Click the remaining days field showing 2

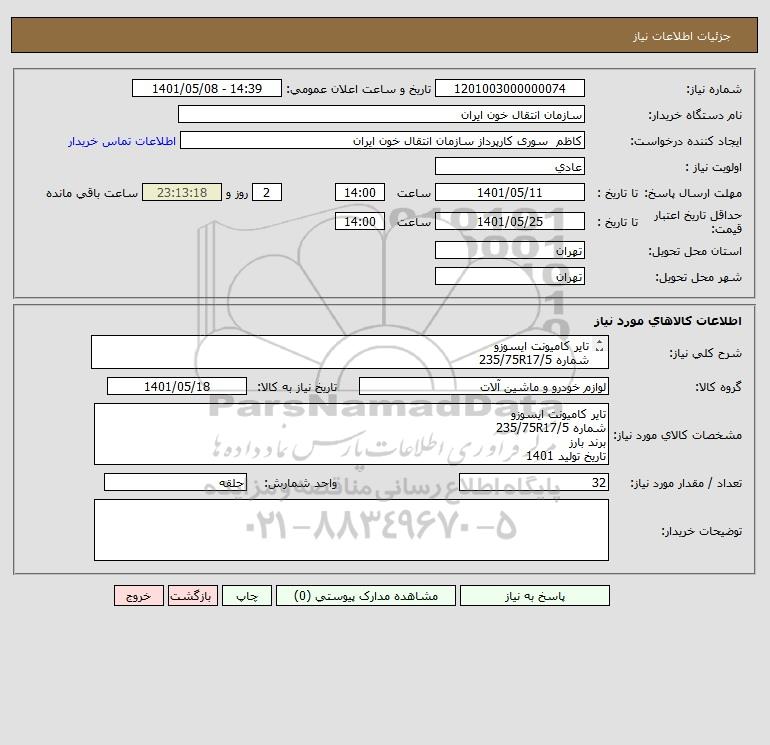pyautogui.click(x=267, y=193)
